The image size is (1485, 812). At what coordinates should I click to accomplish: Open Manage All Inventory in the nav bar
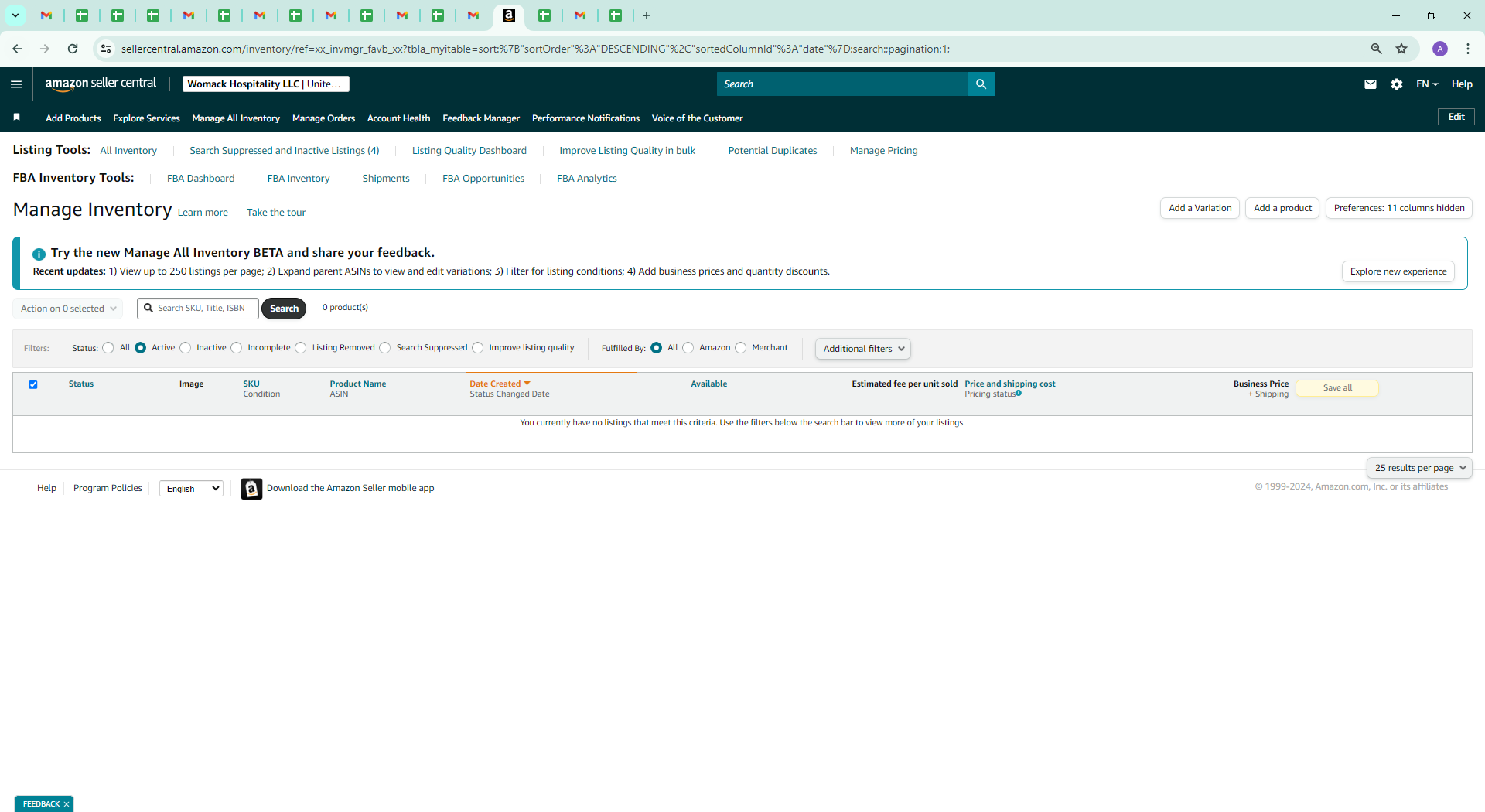236,118
